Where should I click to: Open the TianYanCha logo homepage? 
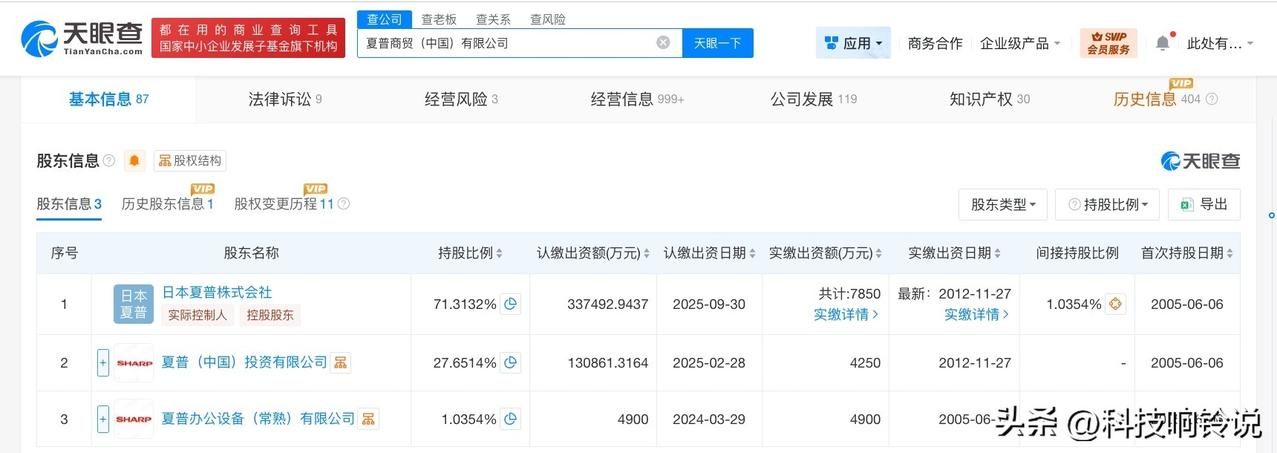(x=81, y=38)
